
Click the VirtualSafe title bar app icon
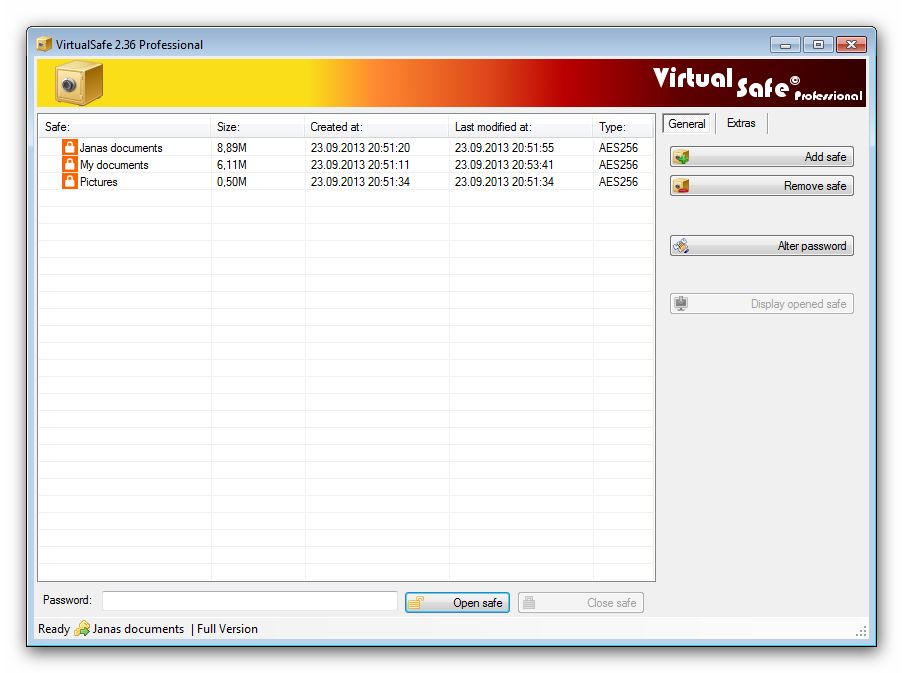point(44,44)
